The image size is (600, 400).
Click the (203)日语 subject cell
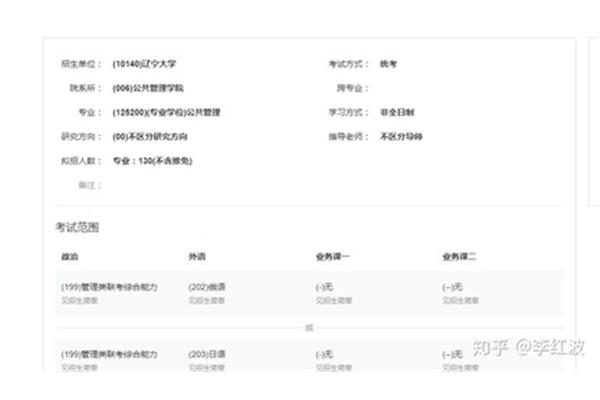(x=207, y=354)
